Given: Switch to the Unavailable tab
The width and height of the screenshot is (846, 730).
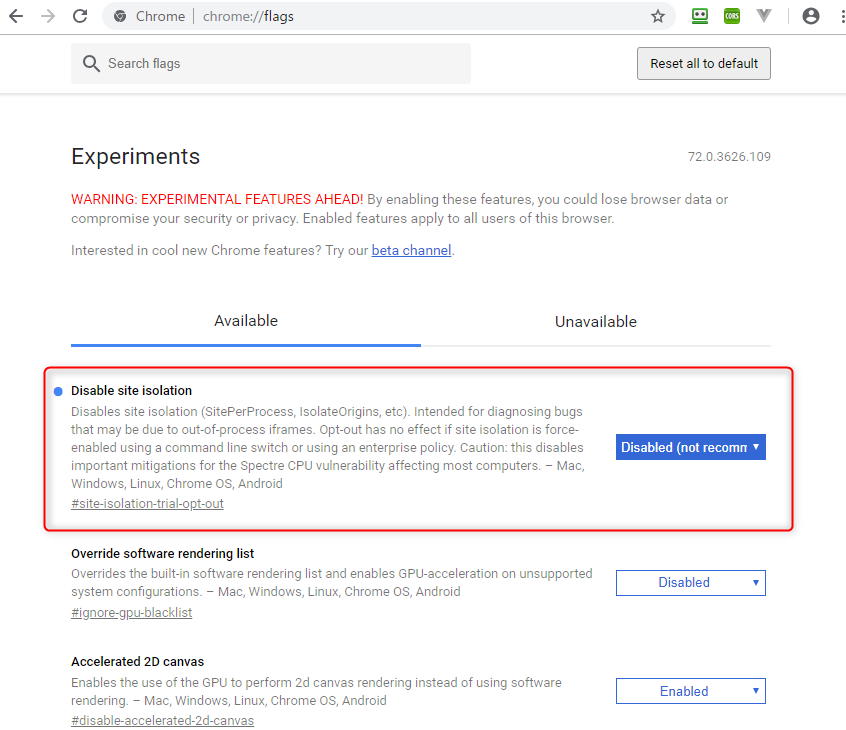Looking at the screenshot, I should (x=596, y=321).
